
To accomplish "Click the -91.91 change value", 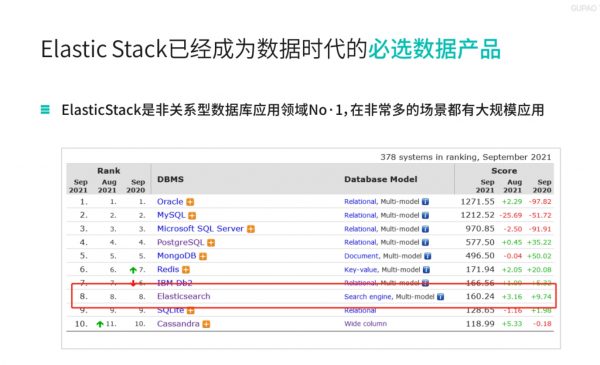I will (x=540, y=229).
